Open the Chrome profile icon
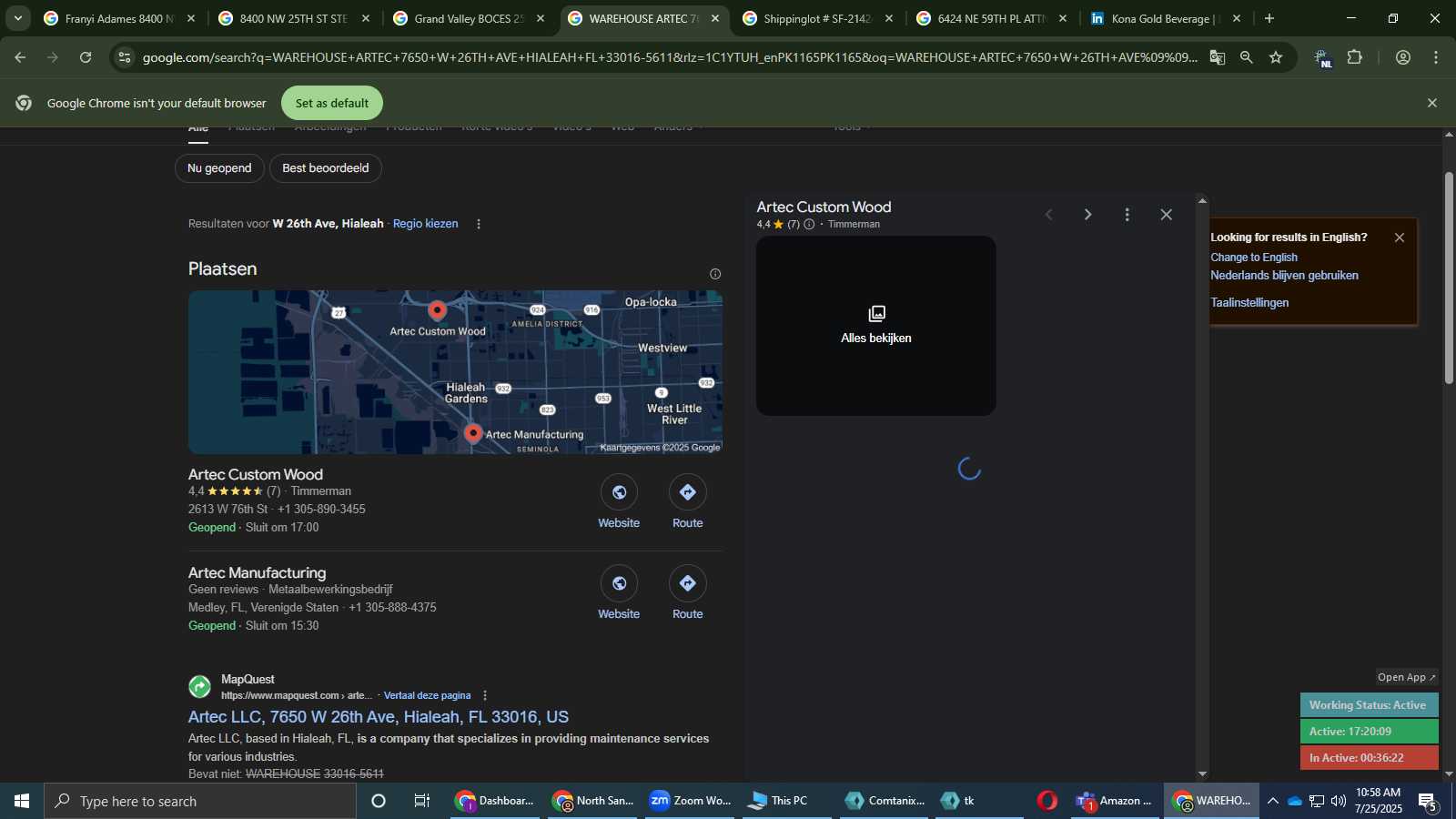The width and height of the screenshot is (1456, 819). click(1403, 57)
